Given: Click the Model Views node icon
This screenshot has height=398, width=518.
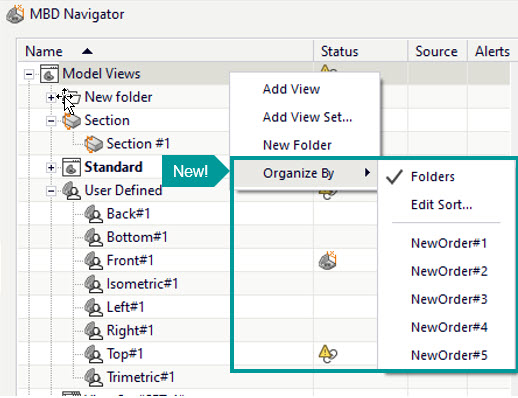Looking at the screenshot, I should click(49, 74).
